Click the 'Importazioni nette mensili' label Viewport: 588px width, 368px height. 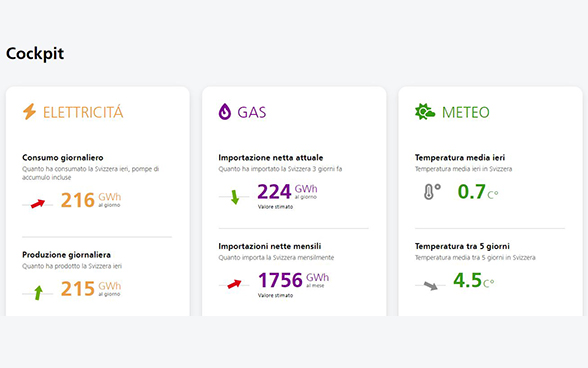[x=270, y=246]
